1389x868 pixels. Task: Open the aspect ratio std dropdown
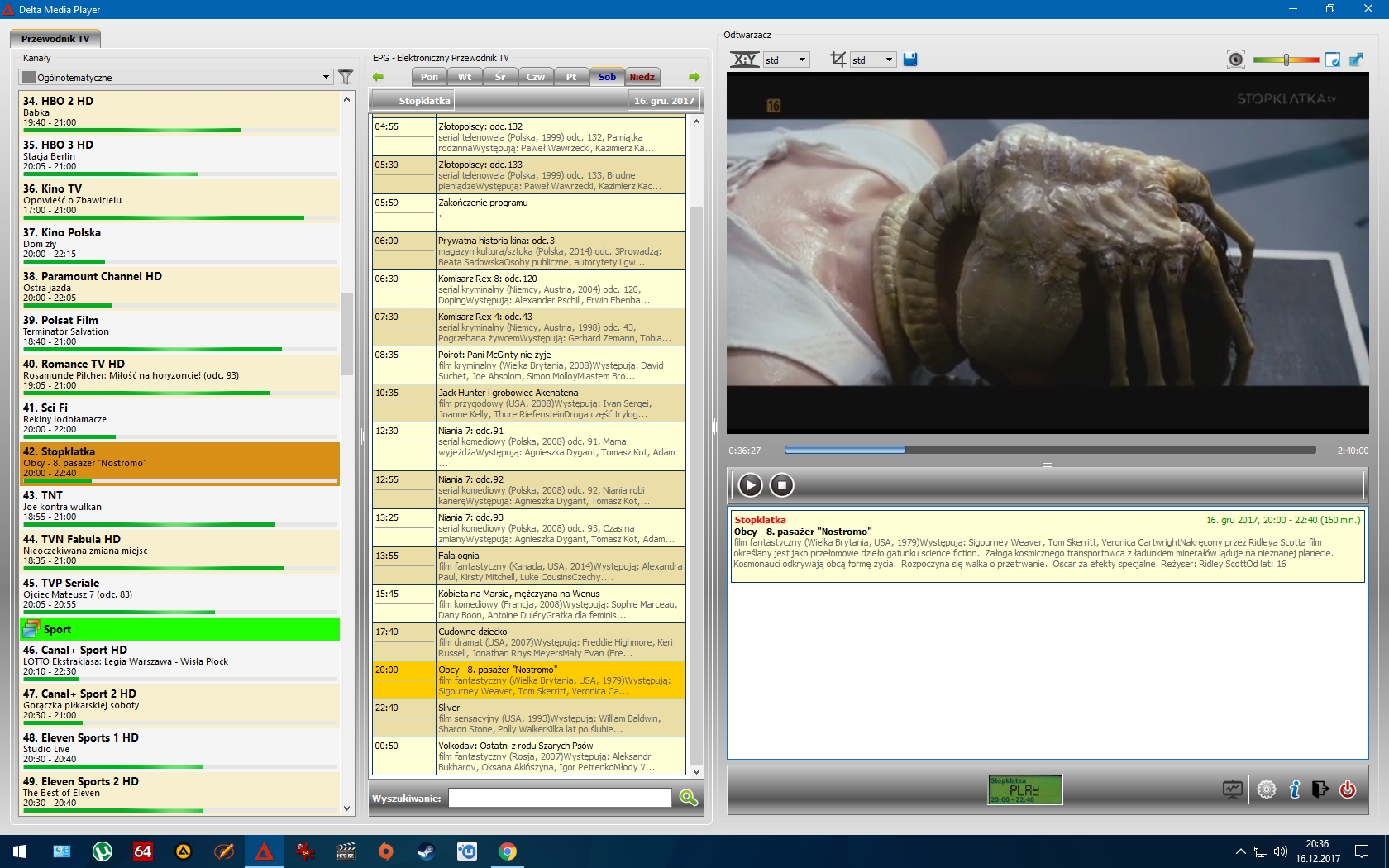[785, 60]
